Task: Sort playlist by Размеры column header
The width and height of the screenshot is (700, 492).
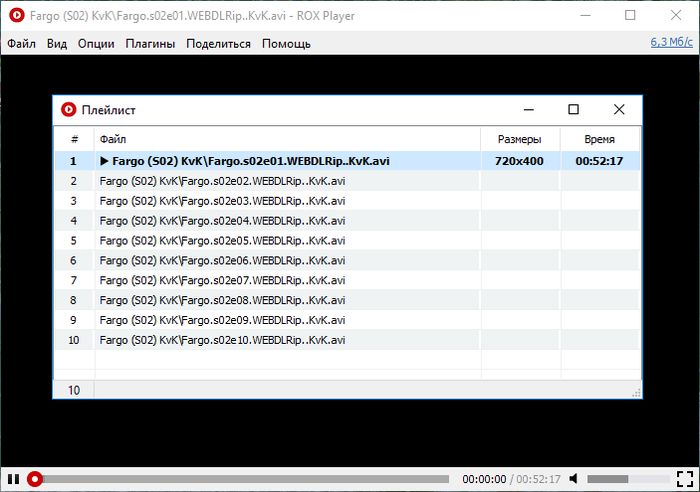Action: pos(520,139)
